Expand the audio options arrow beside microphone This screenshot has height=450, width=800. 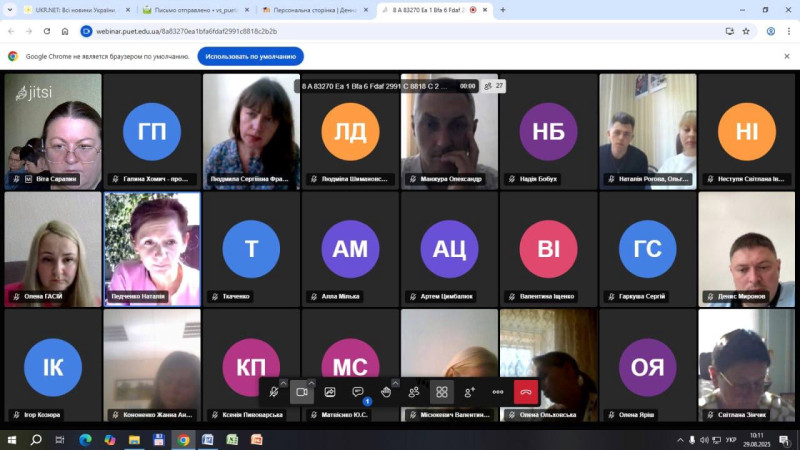tap(284, 383)
